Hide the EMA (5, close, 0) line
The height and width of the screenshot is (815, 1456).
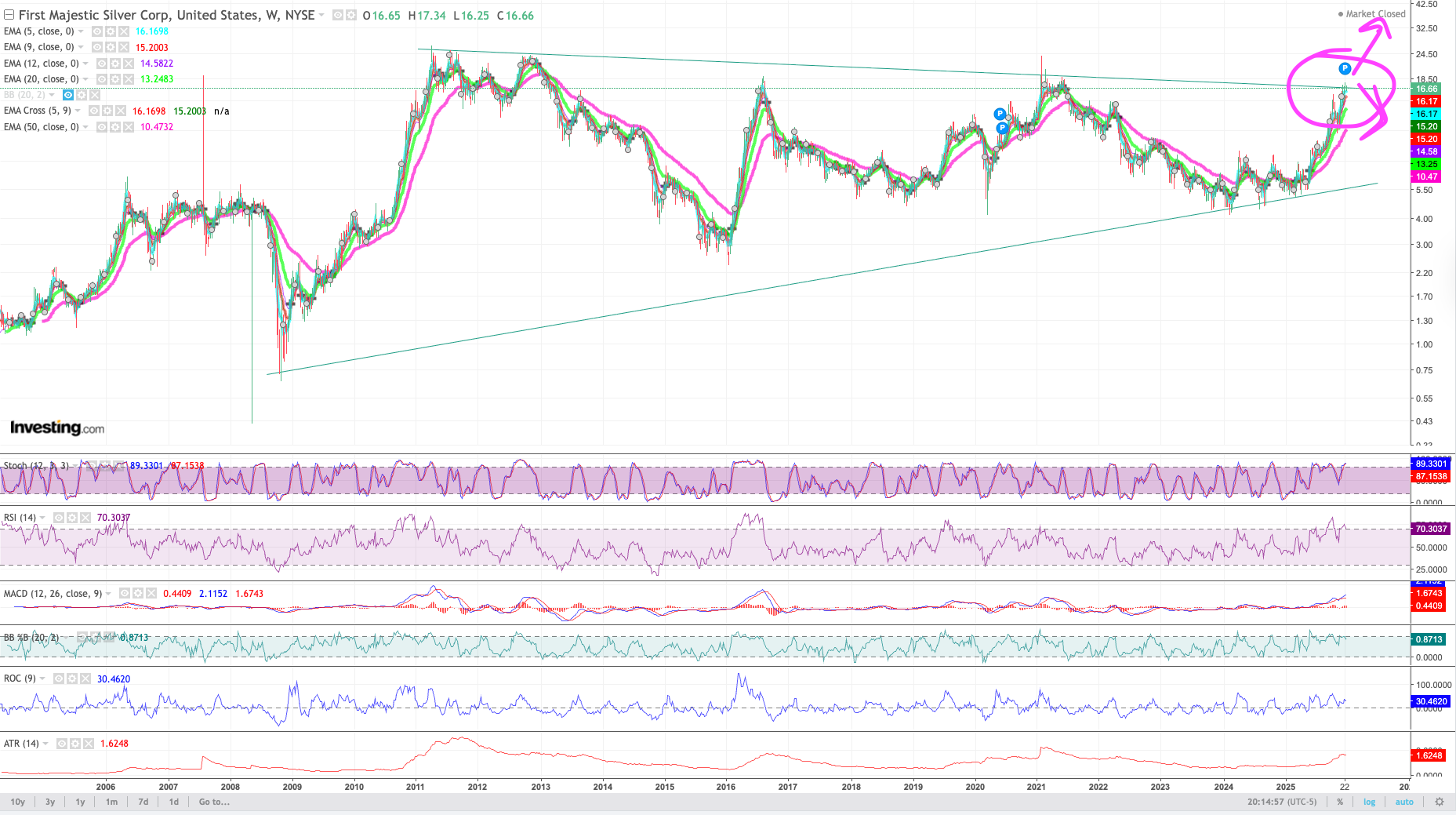[97, 31]
